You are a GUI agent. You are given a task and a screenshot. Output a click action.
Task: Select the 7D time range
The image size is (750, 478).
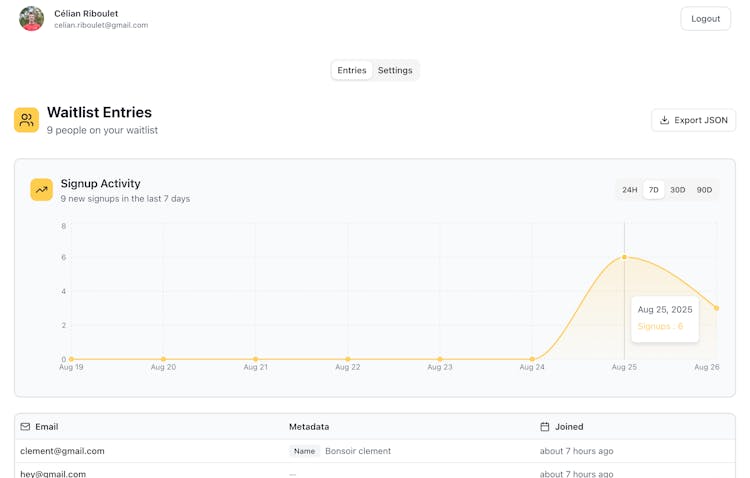tap(654, 190)
